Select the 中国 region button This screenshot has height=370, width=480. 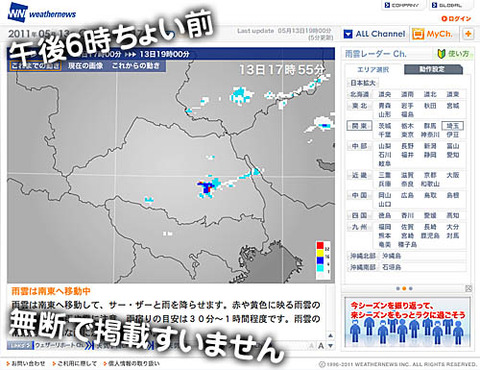pyautogui.click(x=359, y=195)
